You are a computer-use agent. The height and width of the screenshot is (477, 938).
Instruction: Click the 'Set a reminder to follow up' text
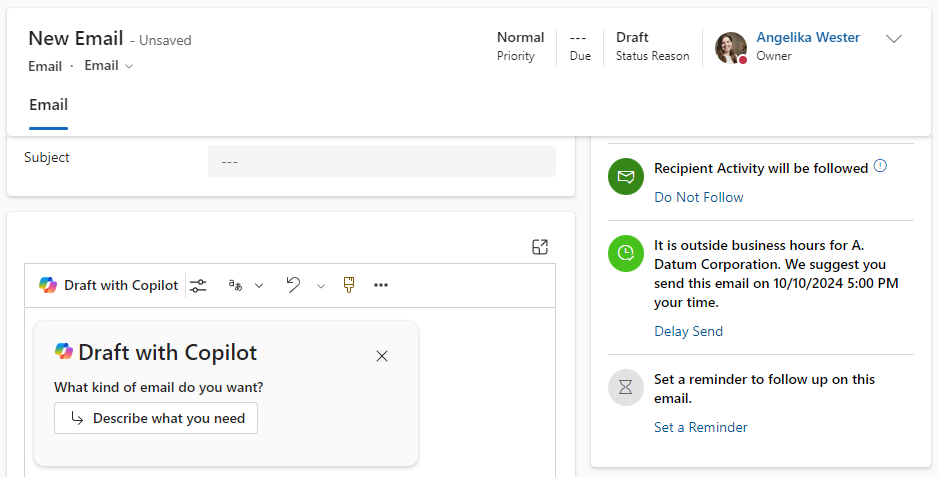(765, 389)
